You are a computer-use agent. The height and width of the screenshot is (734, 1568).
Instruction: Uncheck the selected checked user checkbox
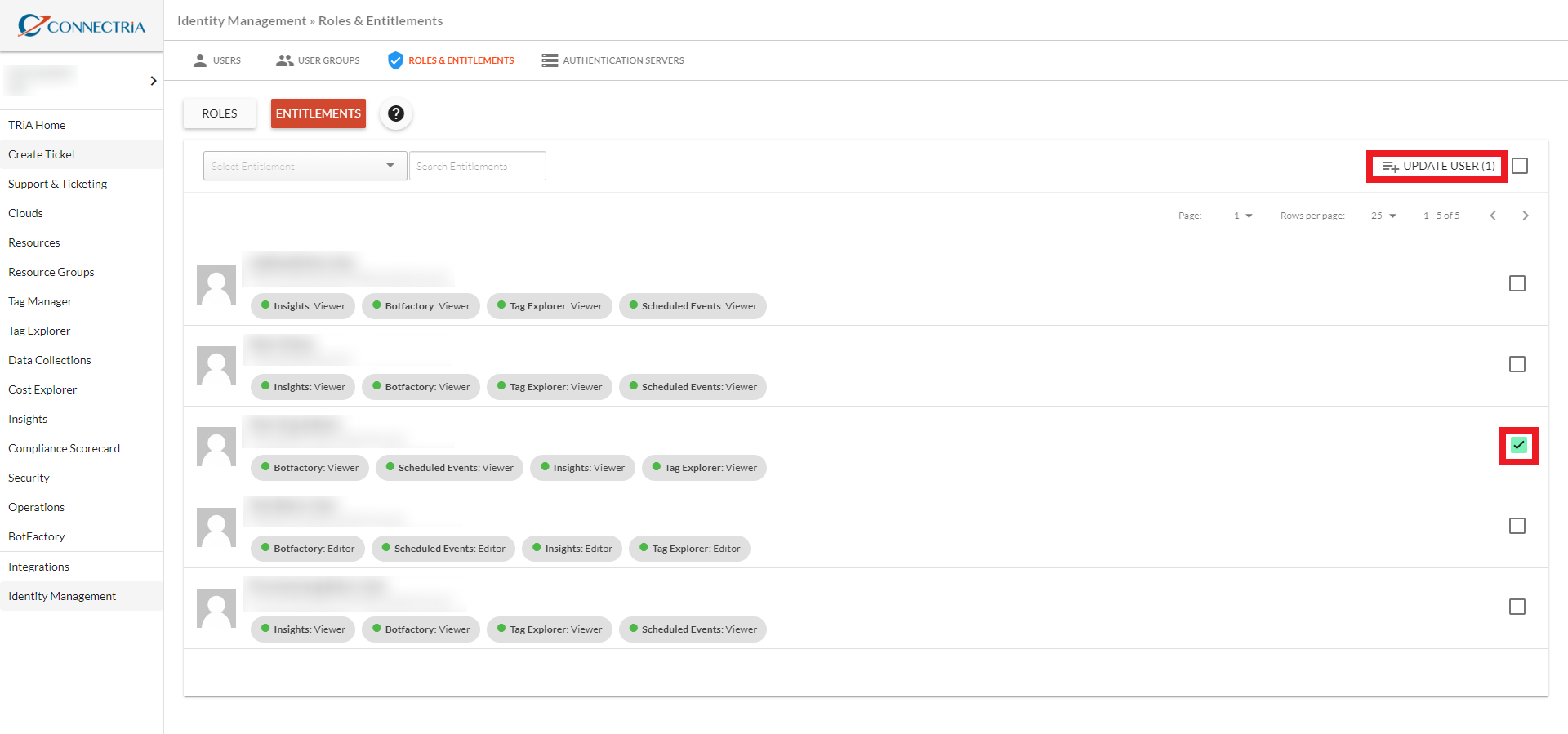tap(1518, 446)
